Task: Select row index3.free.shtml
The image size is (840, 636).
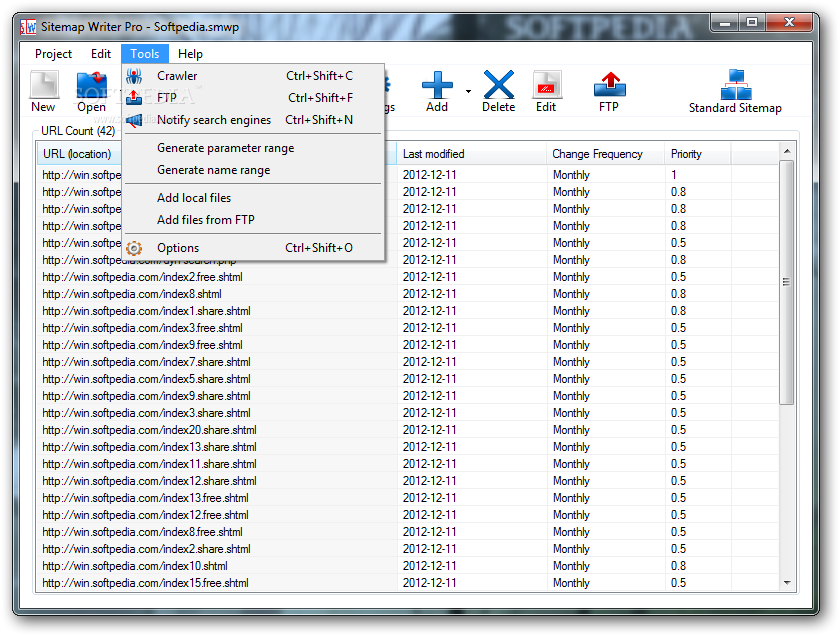Action: coord(407,328)
